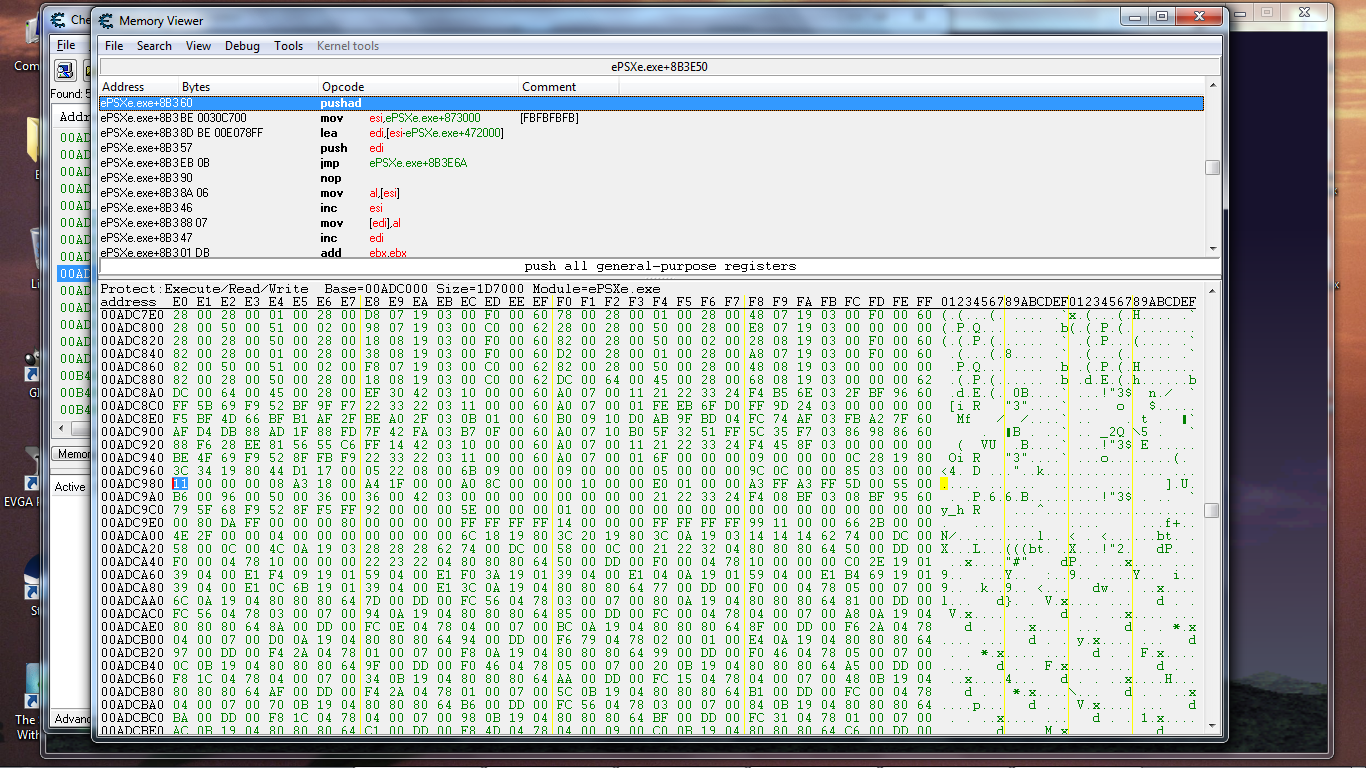This screenshot has width=1366, height=768.
Task: Open the File menu in Memory Viewer
Action: (114, 46)
